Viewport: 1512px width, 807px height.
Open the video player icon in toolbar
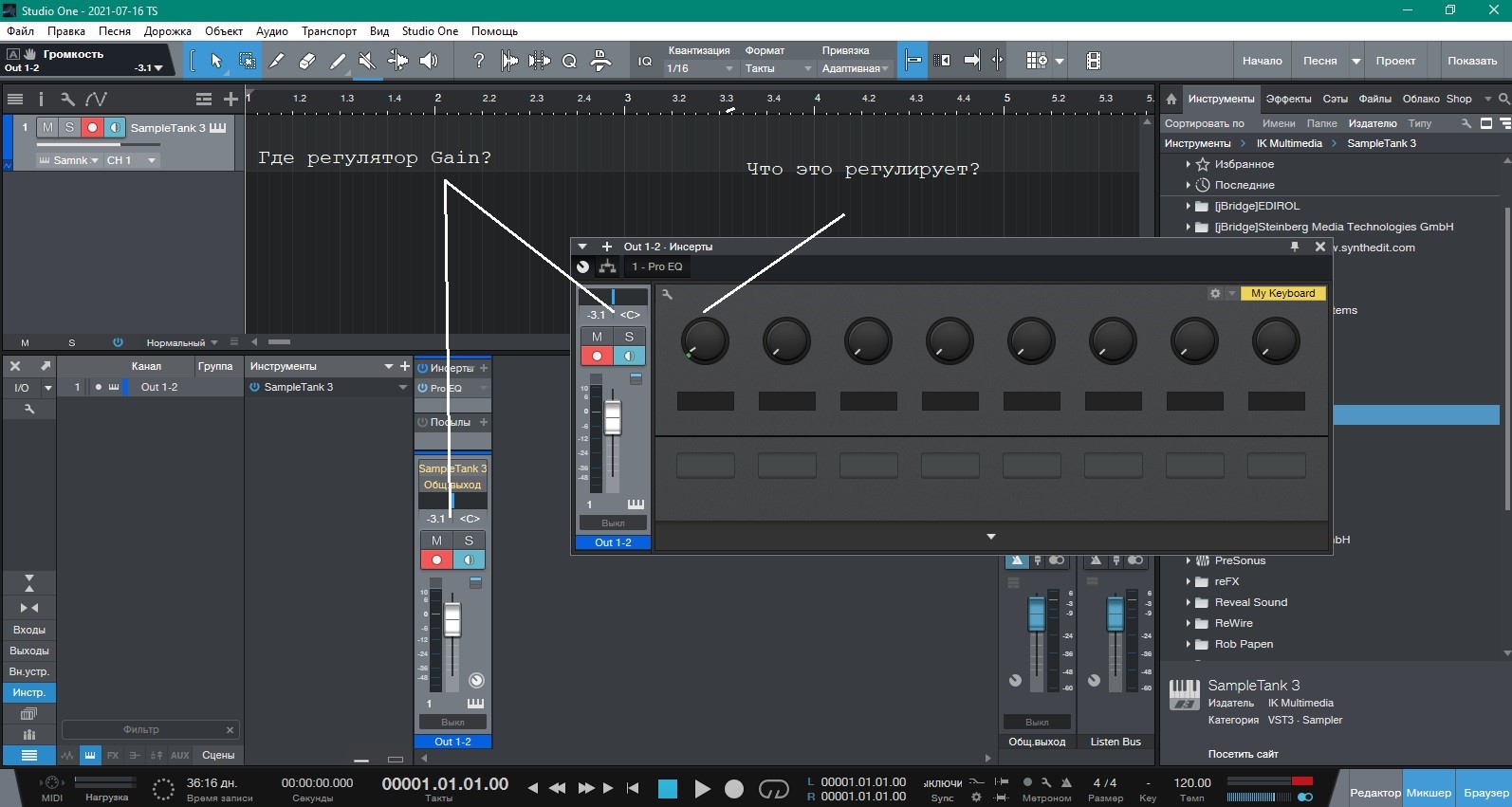pos(1094,61)
